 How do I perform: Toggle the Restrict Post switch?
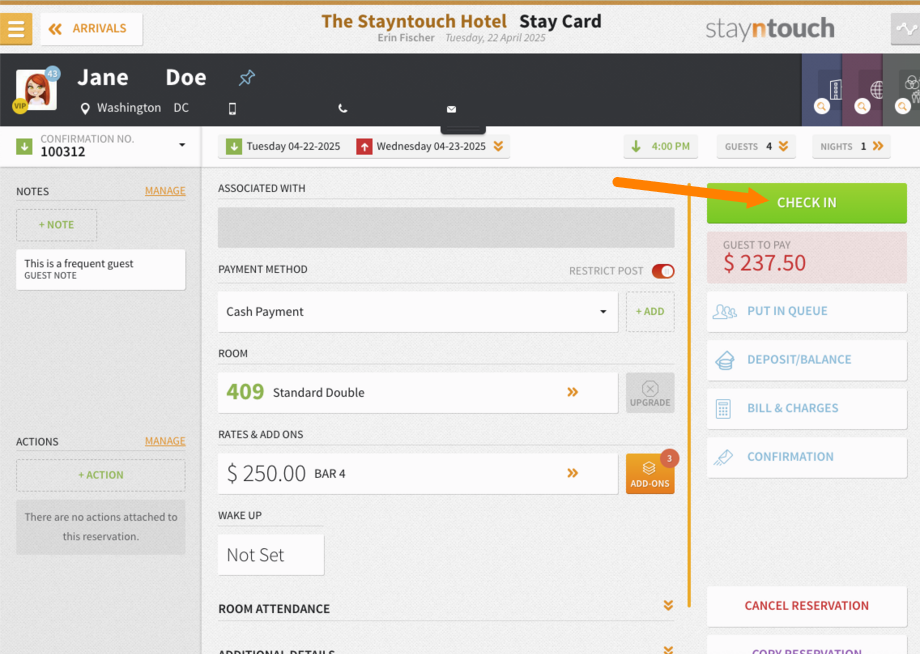[663, 271]
